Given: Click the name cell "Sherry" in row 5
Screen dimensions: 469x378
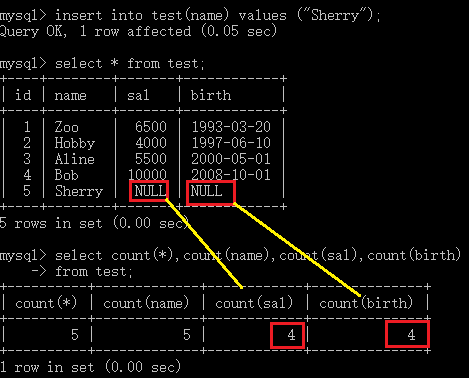Looking at the screenshot, I should coord(79,191).
